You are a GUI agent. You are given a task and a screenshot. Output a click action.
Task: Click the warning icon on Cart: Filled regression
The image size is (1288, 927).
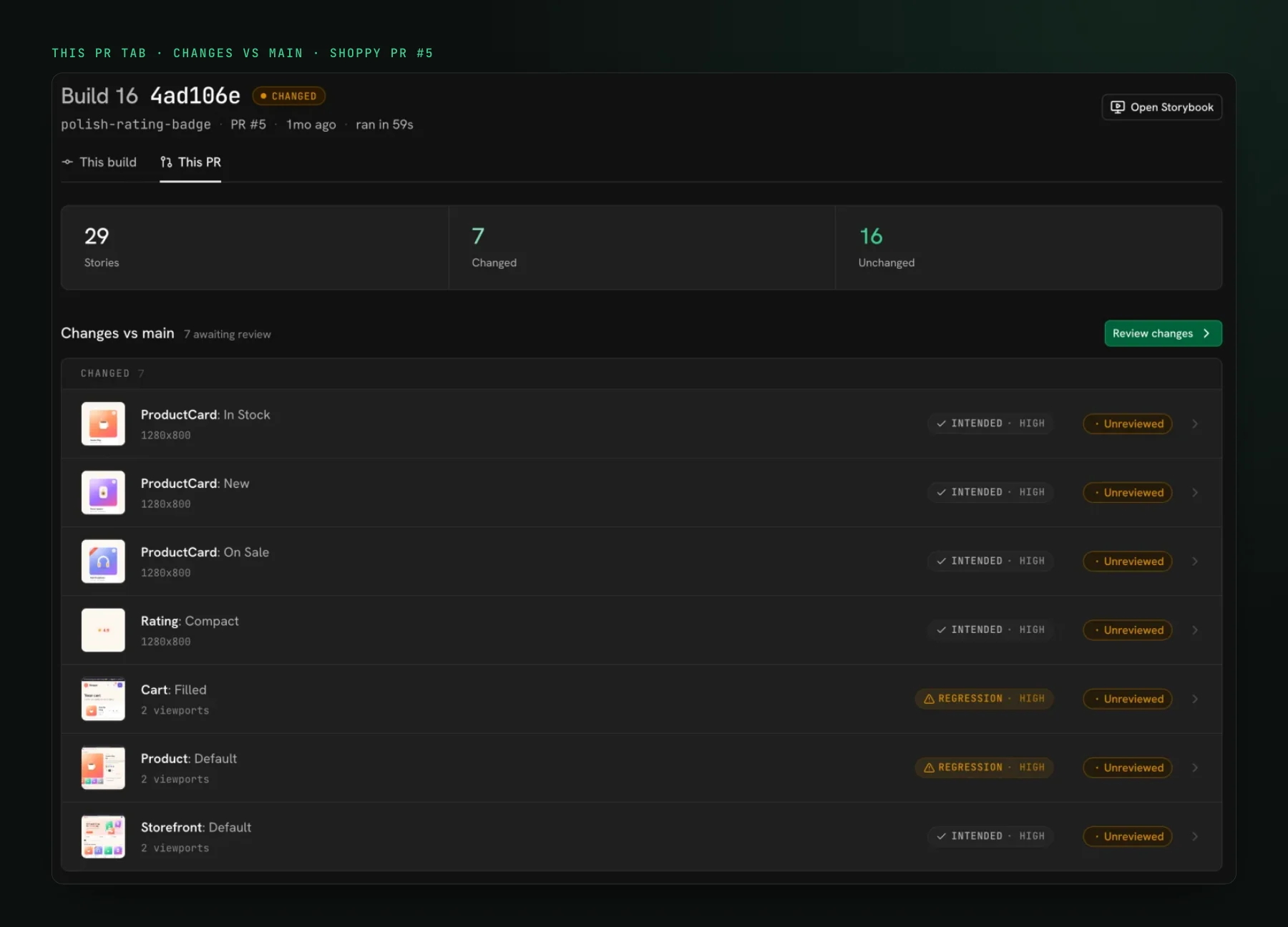(x=929, y=699)
